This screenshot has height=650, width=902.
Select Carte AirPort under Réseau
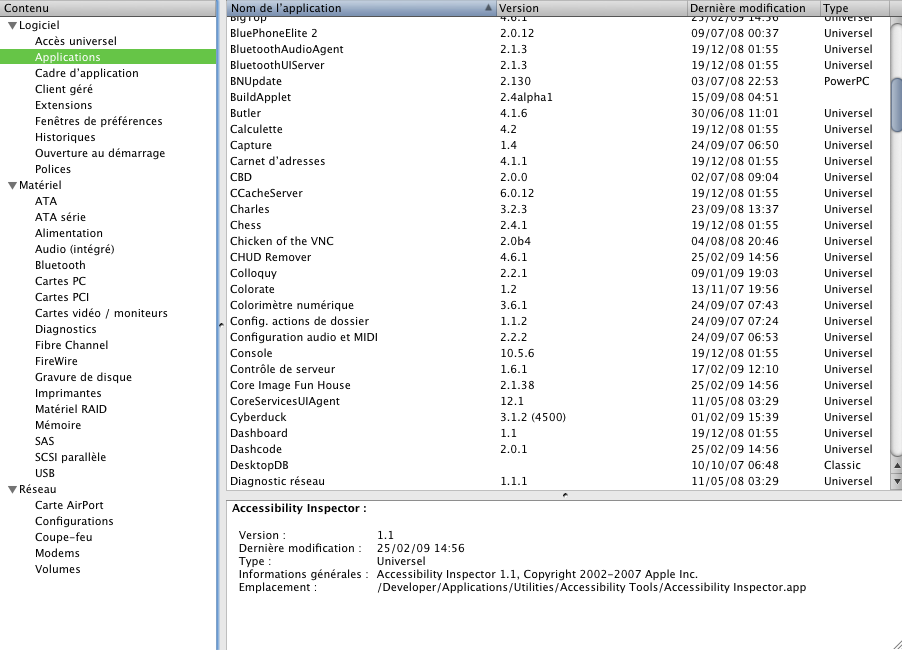(x=69, y=505)
